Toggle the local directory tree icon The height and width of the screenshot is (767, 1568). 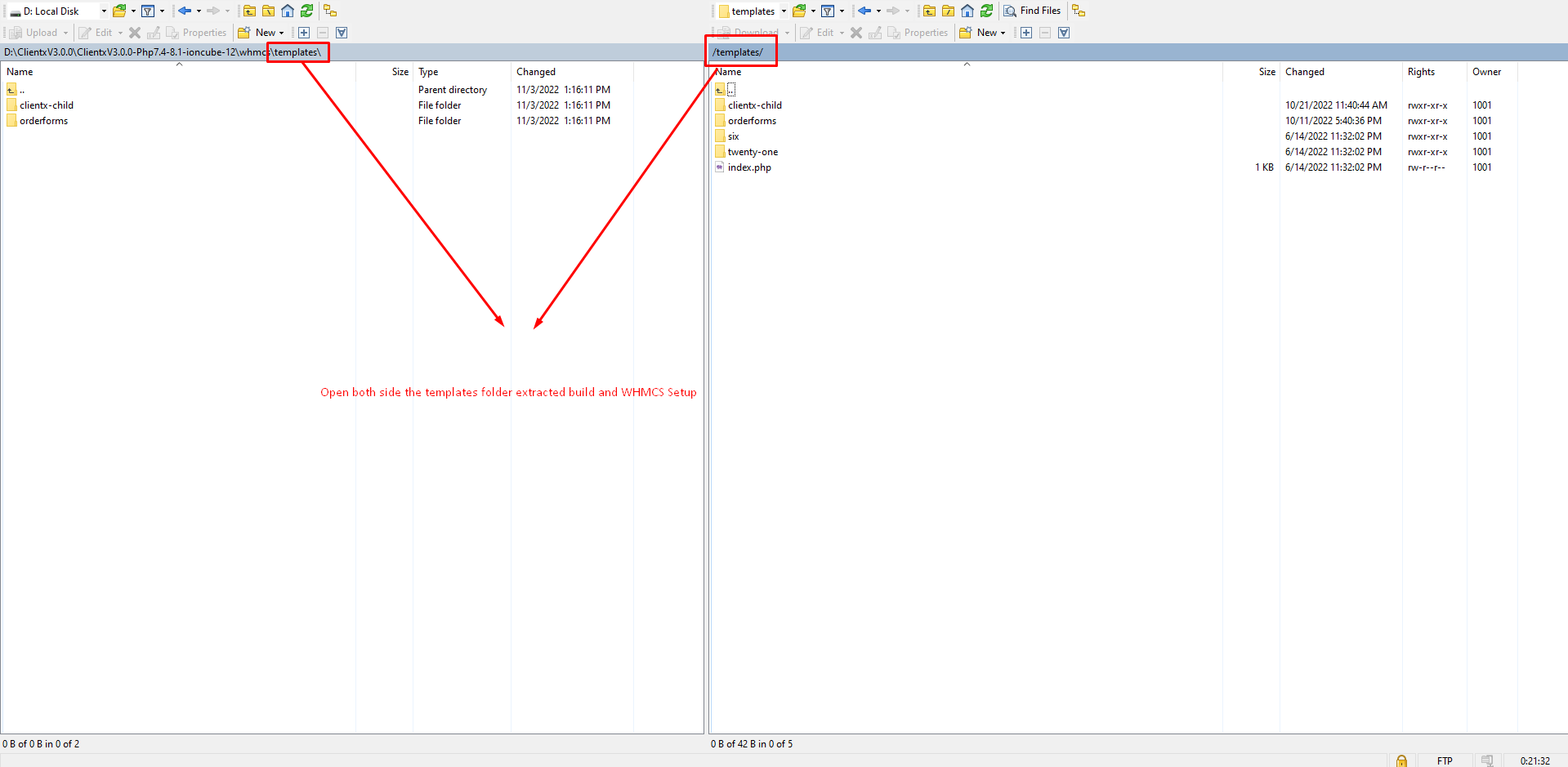330,11
